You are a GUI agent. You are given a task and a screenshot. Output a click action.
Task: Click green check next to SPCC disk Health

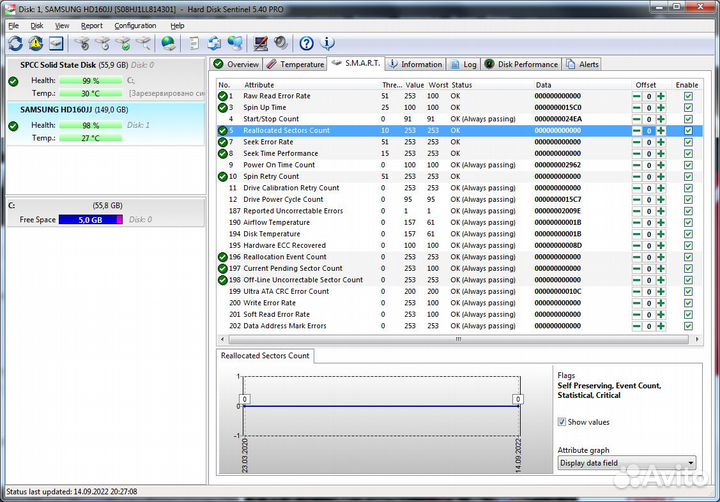[x=13, y=81]
